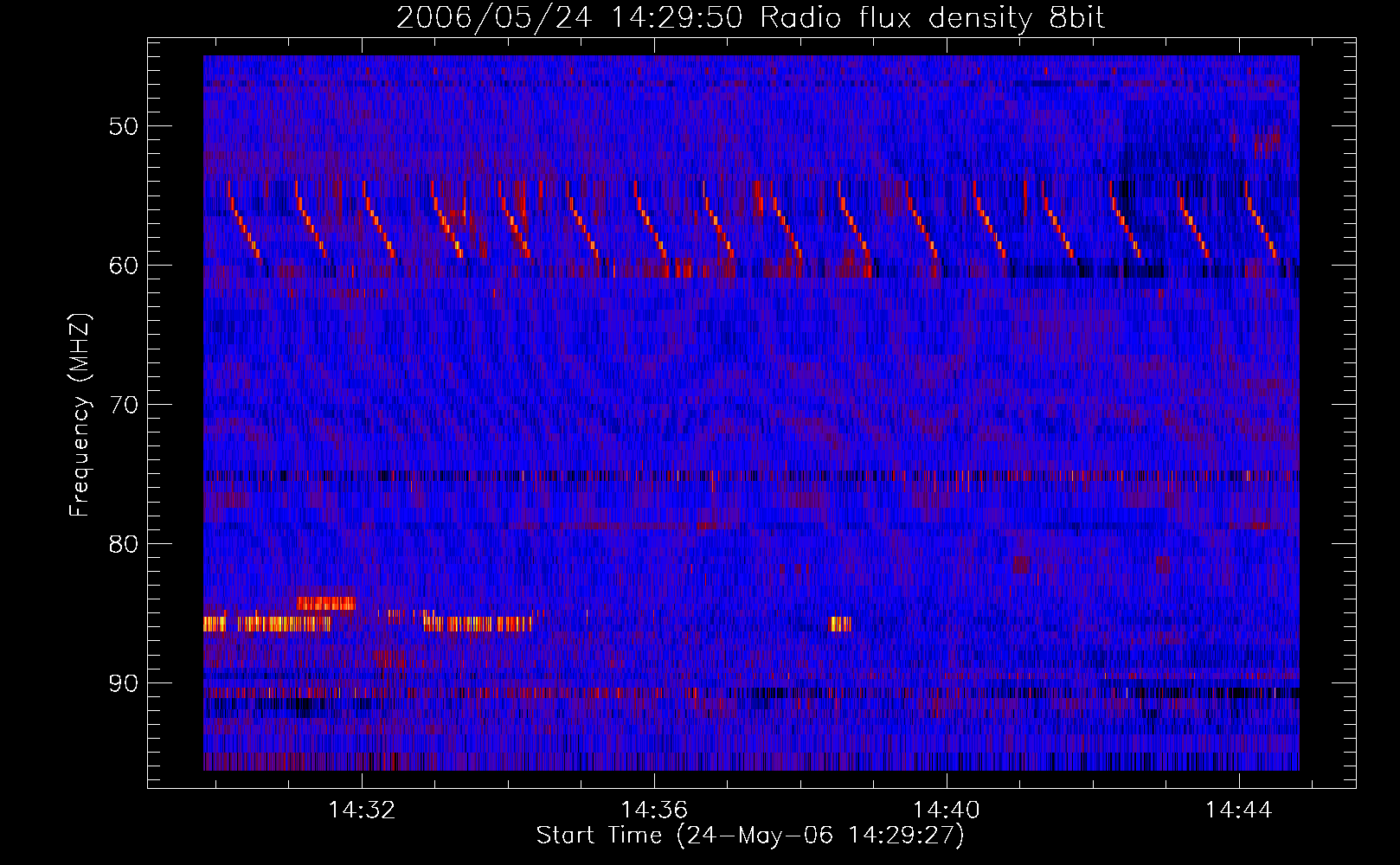Image resolution: width=1400 pixels, height=865 pixels.
Task: Click the 14:36 time tick label
Action: coord(654,811)
